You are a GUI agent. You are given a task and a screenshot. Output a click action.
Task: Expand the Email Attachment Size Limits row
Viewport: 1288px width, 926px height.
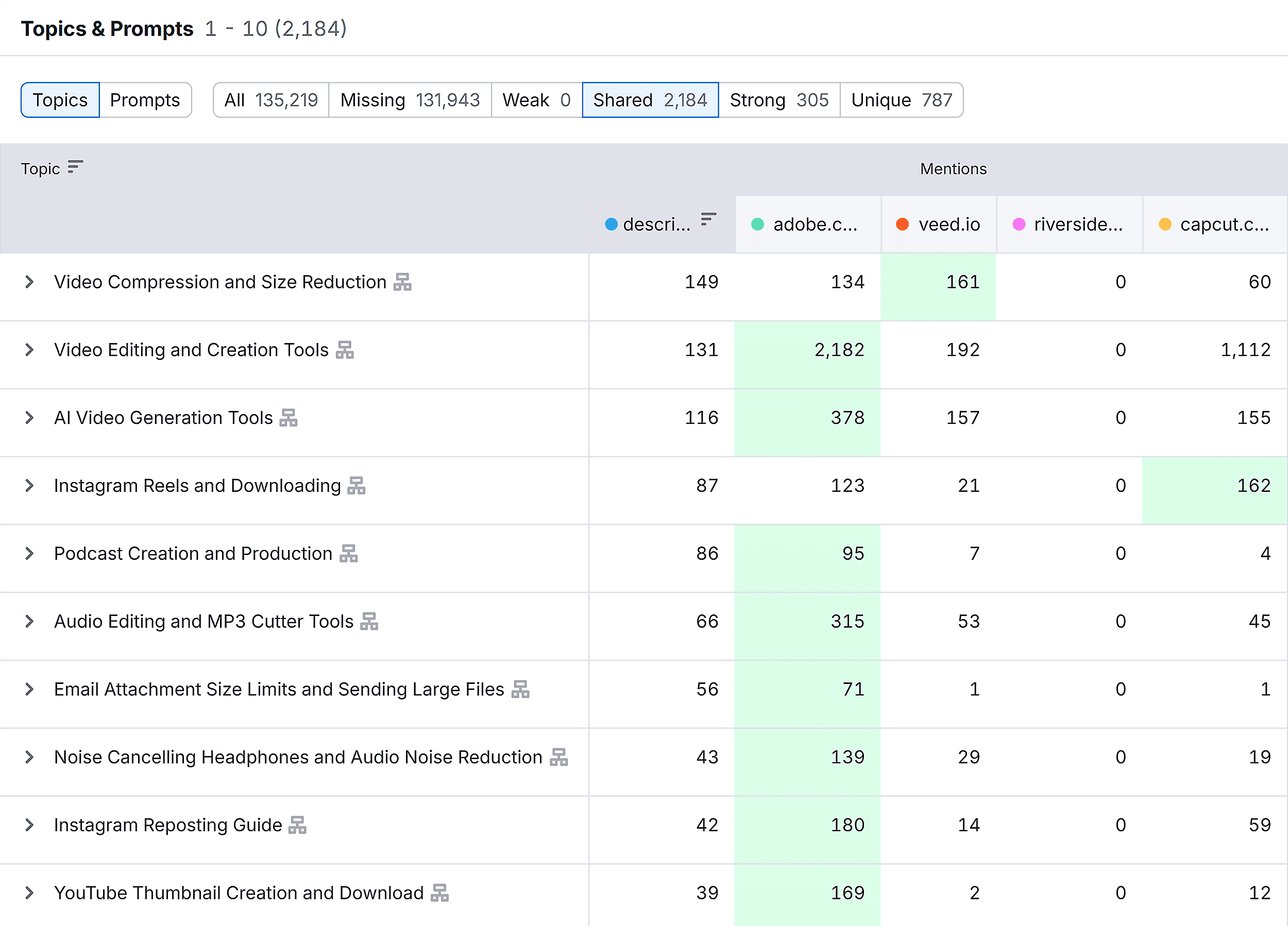(x=29, y=689)
